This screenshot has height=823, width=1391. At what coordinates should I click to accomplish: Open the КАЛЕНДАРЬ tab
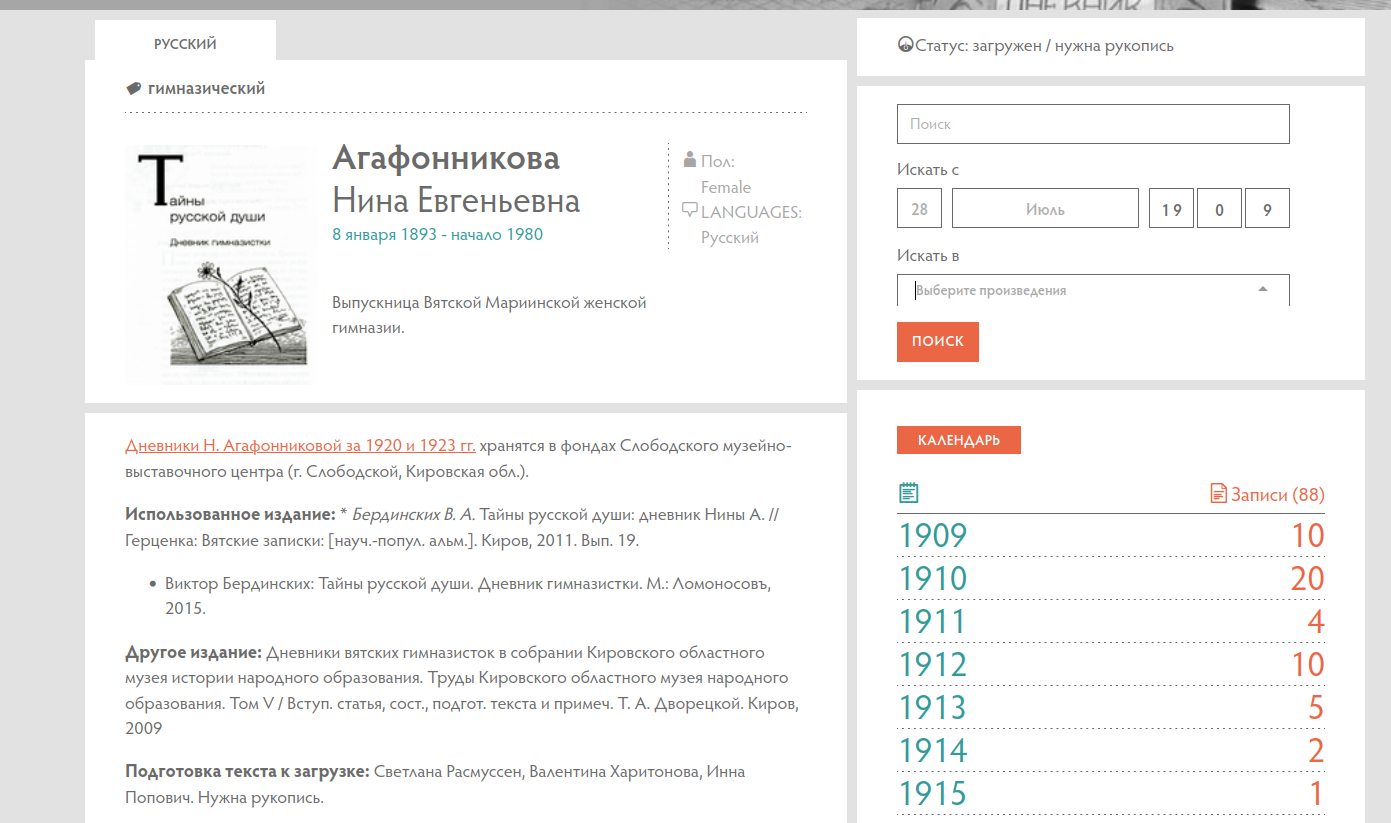pos(958,440)
